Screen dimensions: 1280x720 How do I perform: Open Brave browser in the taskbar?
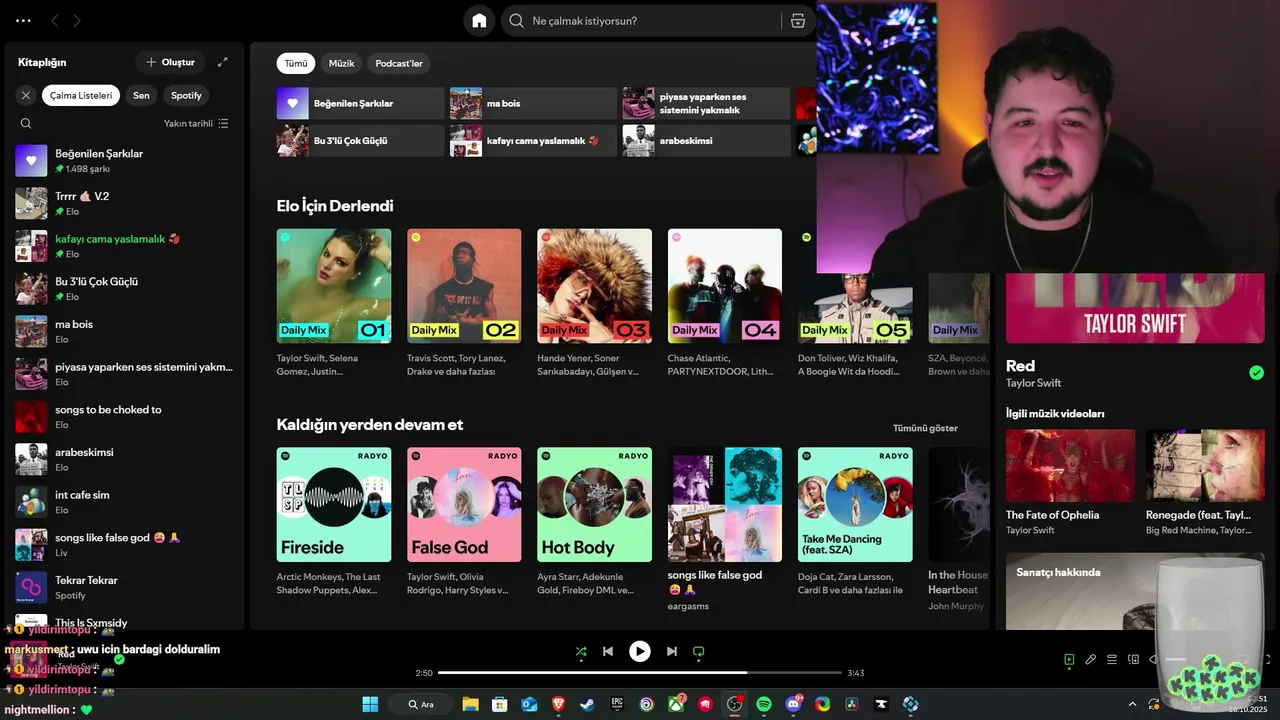558,704
